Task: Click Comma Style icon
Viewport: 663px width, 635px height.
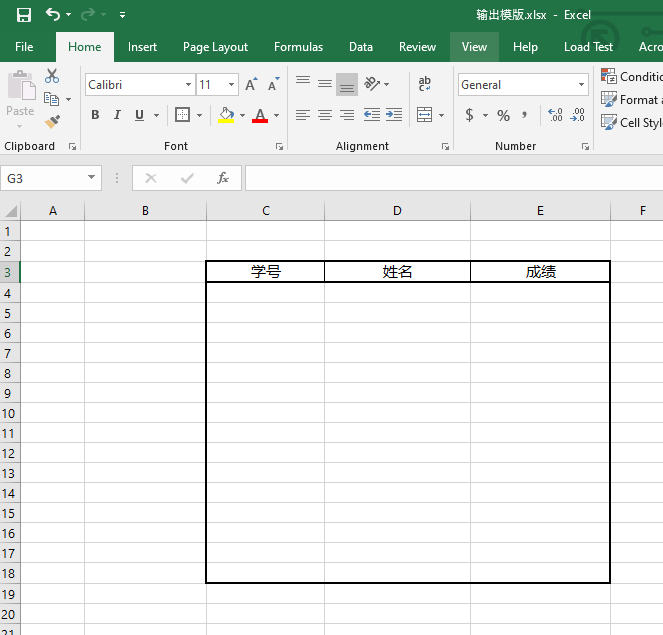Action: pyautogui.click(x=524, y=115)
